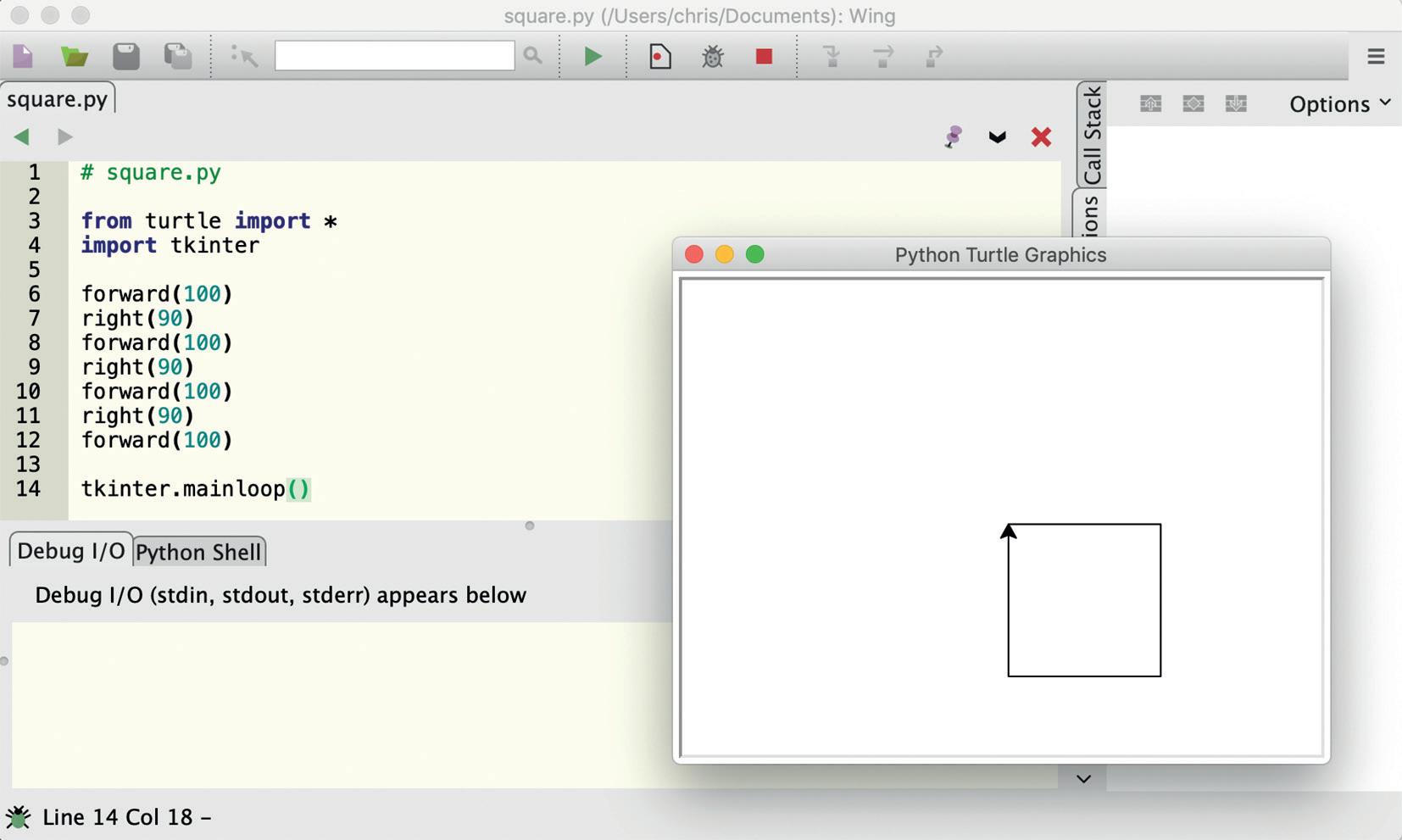Click the Python Turtle Graphics title bar

coord(1001,255)
